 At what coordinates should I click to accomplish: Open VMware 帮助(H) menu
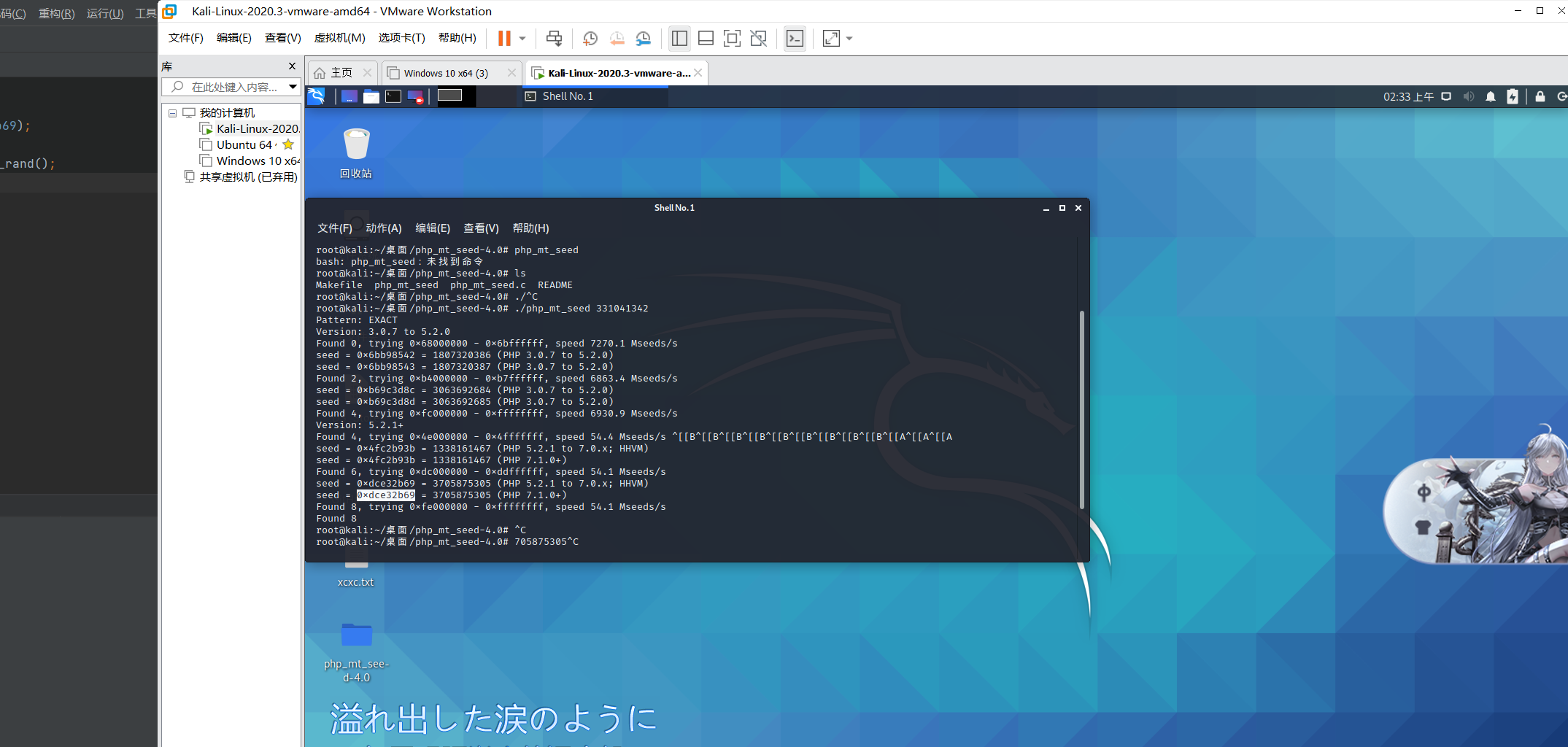point(457,38)
